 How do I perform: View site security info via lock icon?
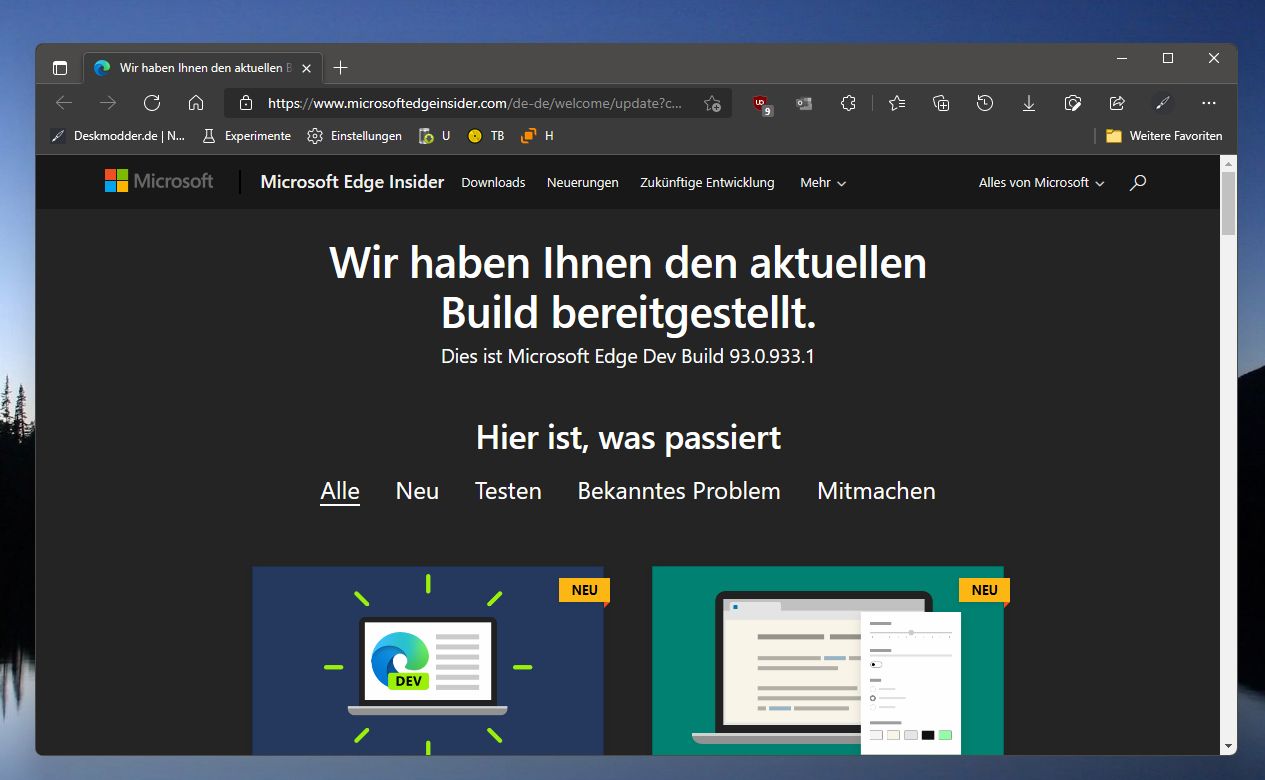[246, 103]
